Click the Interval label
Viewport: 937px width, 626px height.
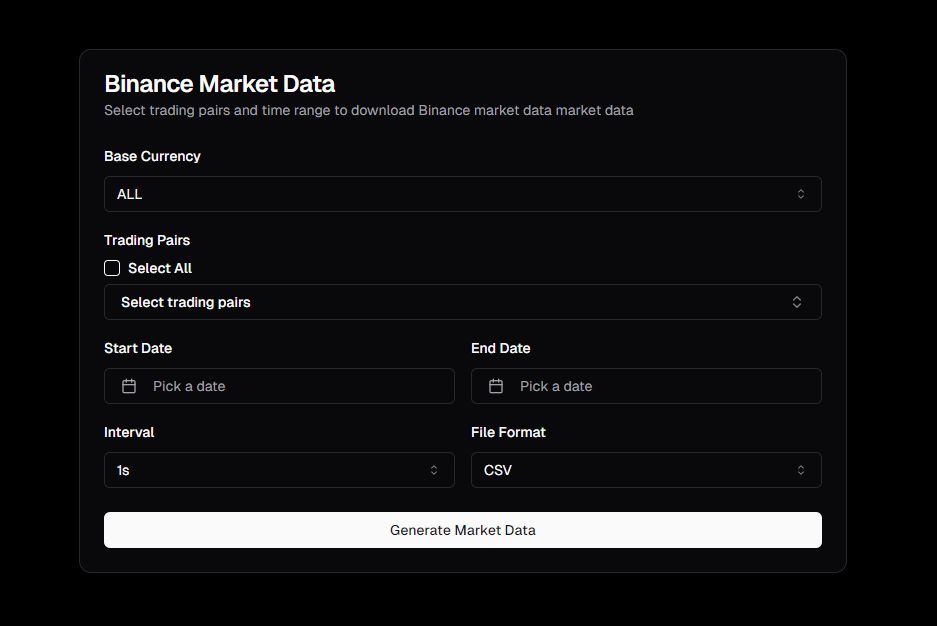(x=129, y=432)
